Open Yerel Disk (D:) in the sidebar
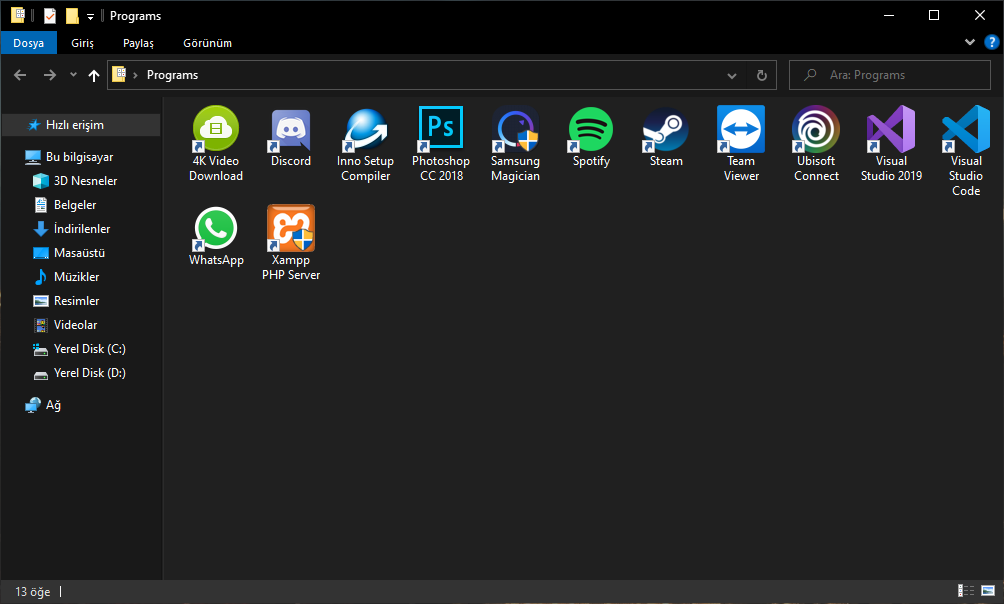 point(81,373)
